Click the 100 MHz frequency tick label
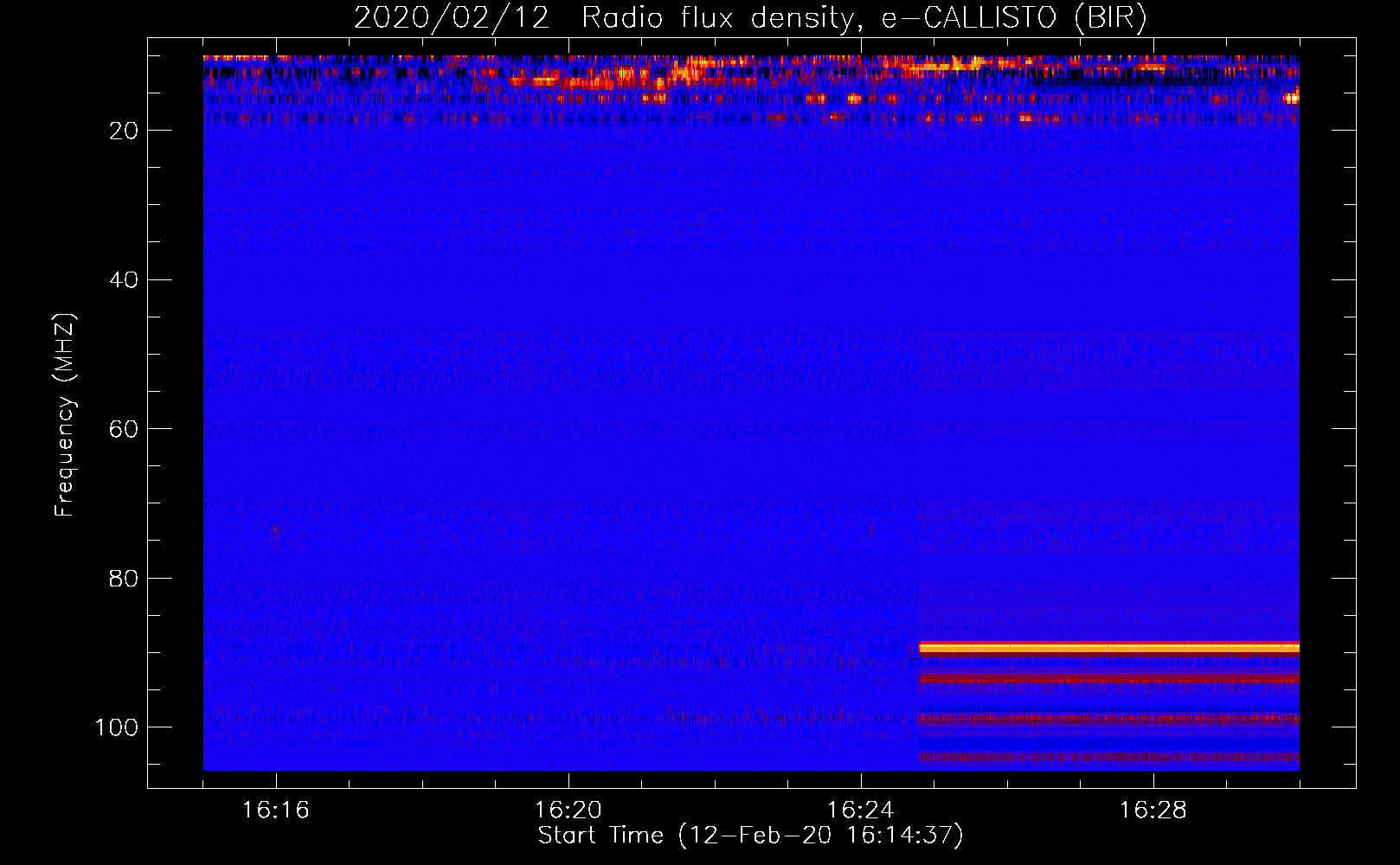Viewport: 1400px width, 865px height. coord(117,727)
